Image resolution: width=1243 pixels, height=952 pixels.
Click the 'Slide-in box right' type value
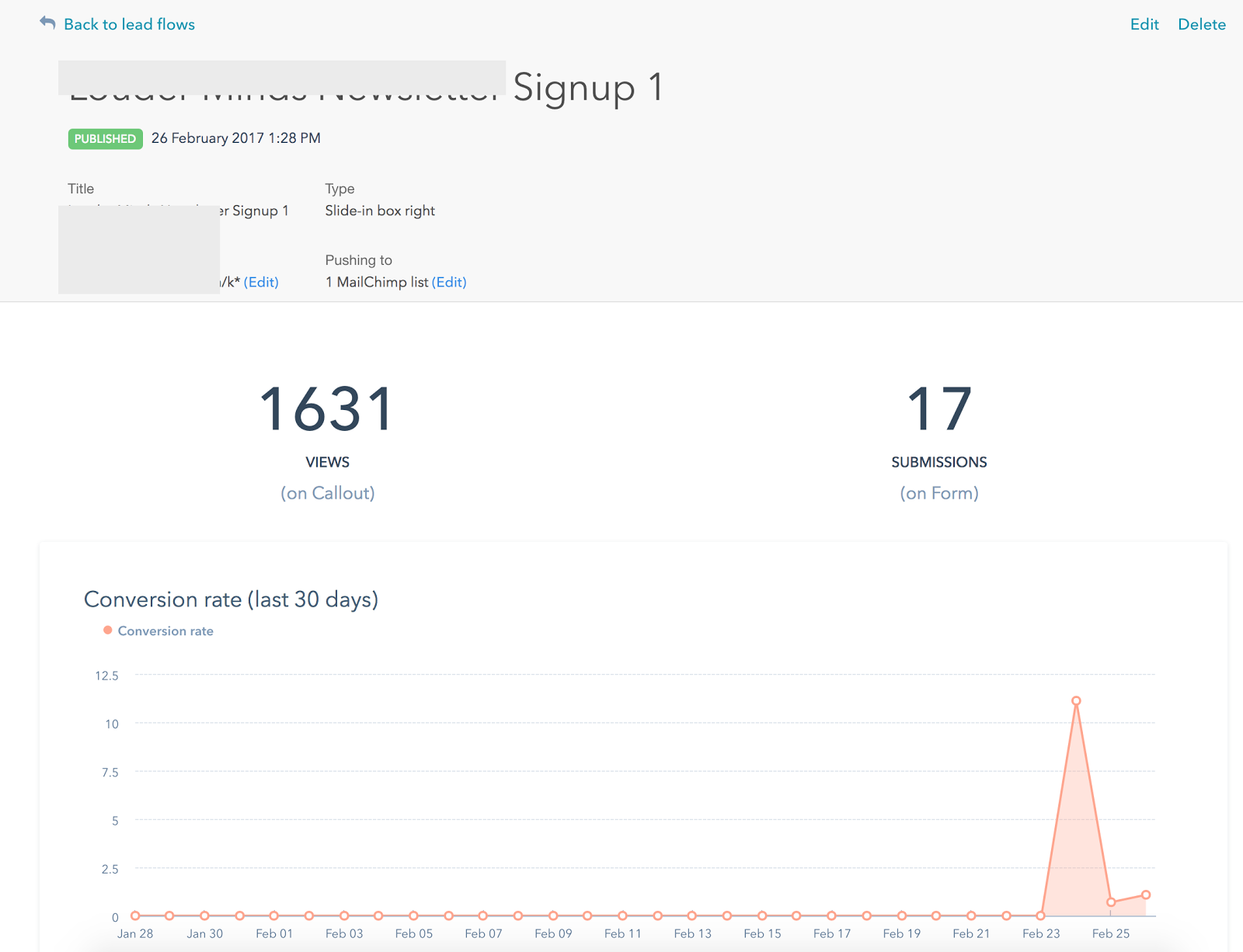coord(380,210)
